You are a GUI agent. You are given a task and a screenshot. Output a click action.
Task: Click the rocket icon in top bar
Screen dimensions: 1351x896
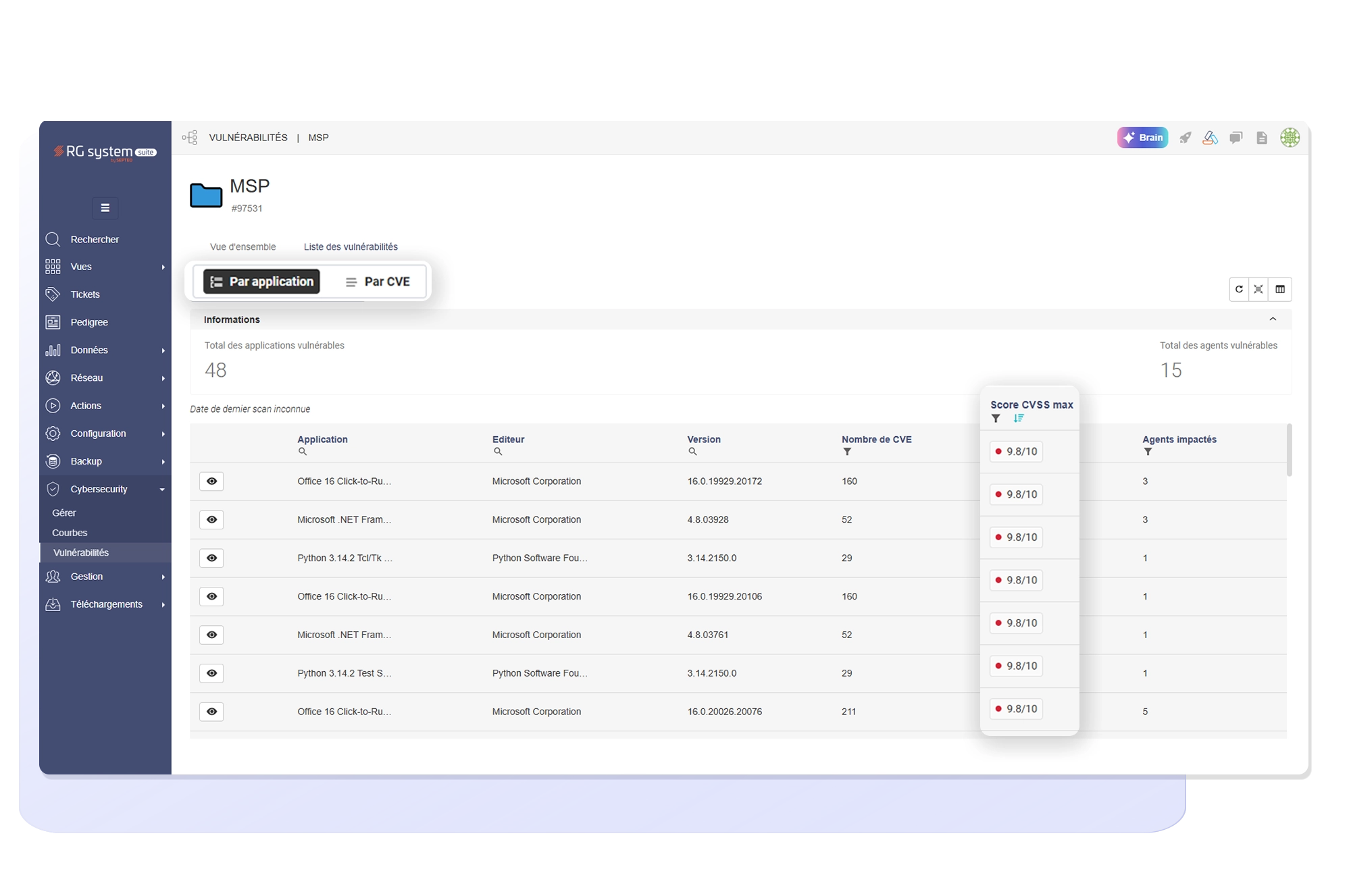point(1186,138)
